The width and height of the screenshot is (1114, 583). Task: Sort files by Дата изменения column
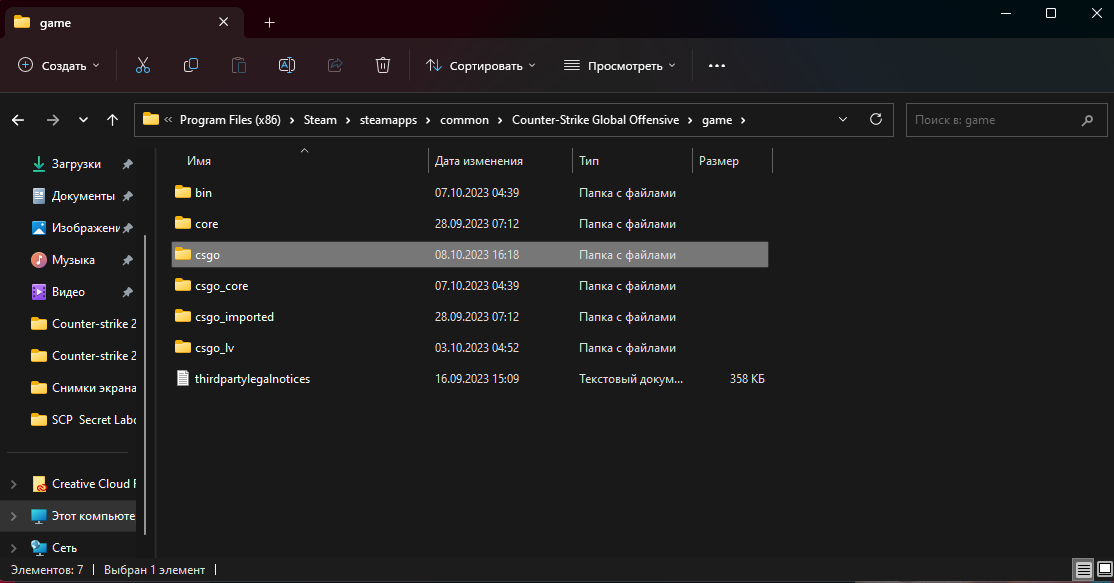pos(479,161)
